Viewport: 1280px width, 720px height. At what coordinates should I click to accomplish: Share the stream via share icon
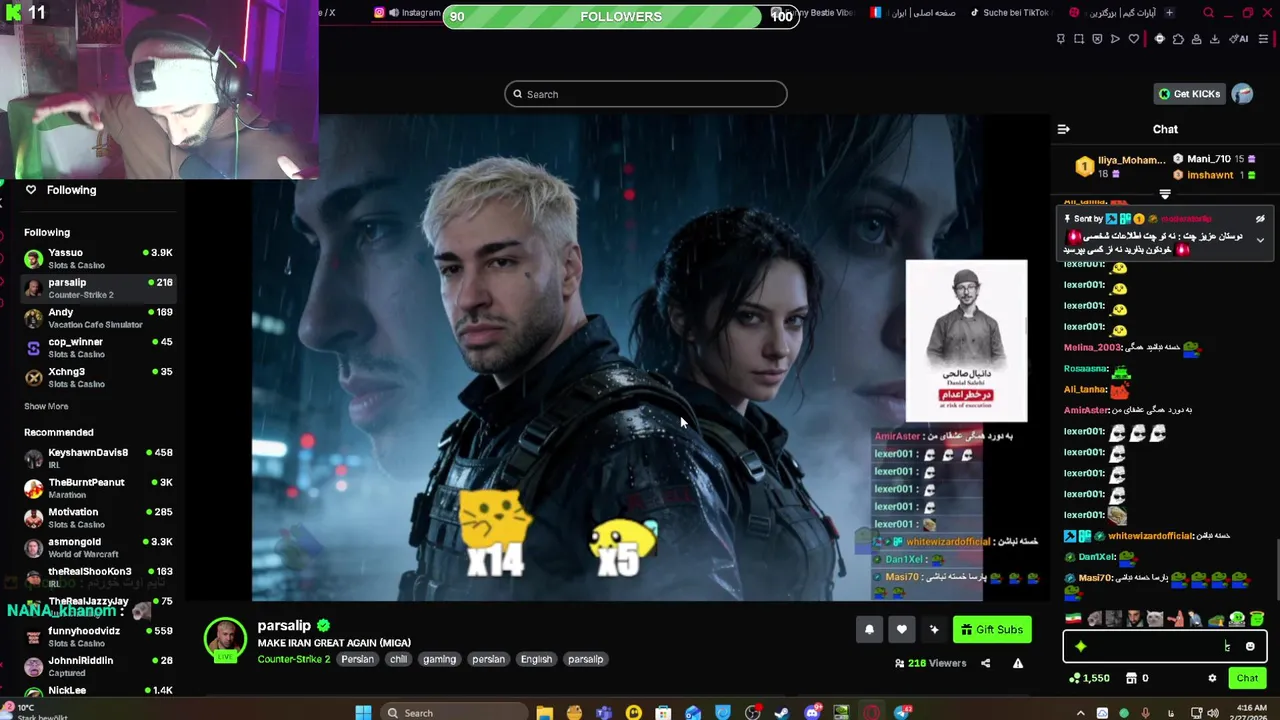pos(985,663)
